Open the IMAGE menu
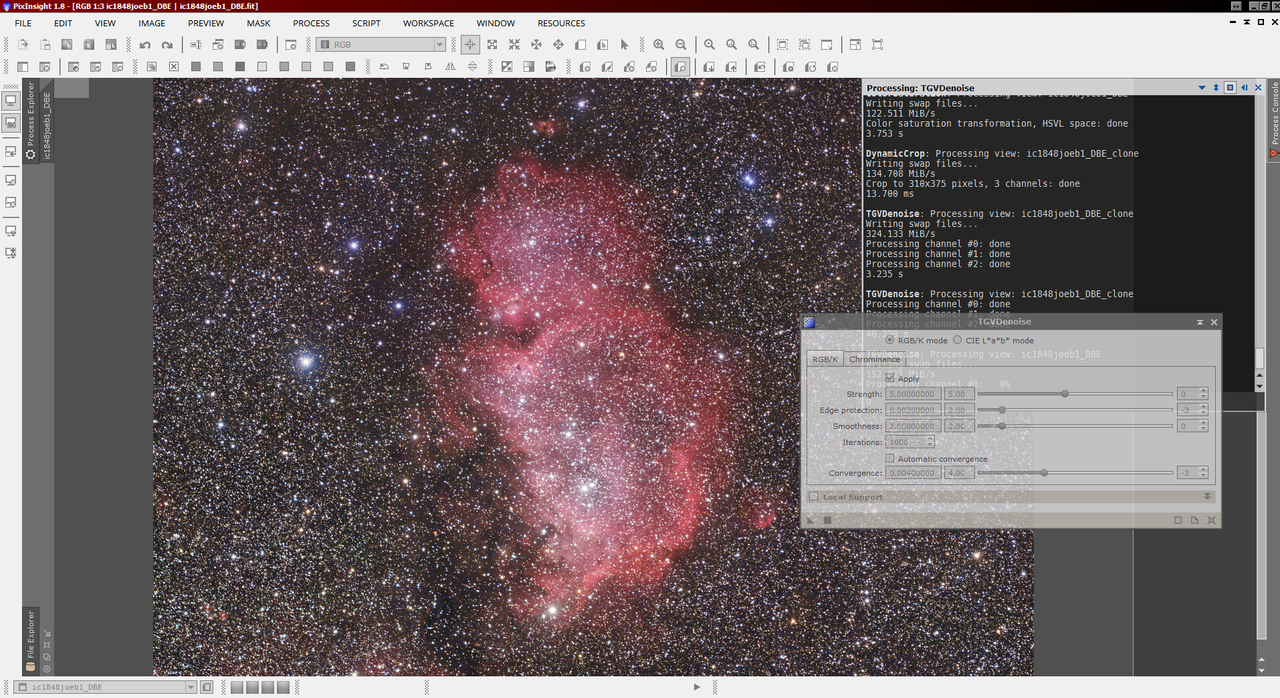 click(152, 23)
